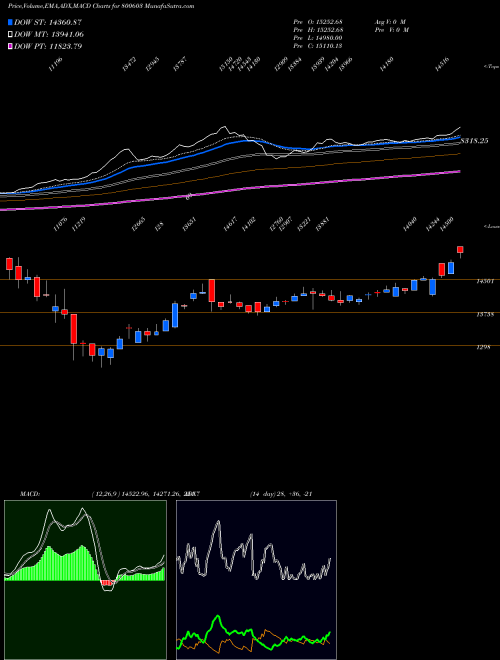Click the white DOW MT legend swatch
The height and width of the screenshot is (660, 500).
(11, 34)
